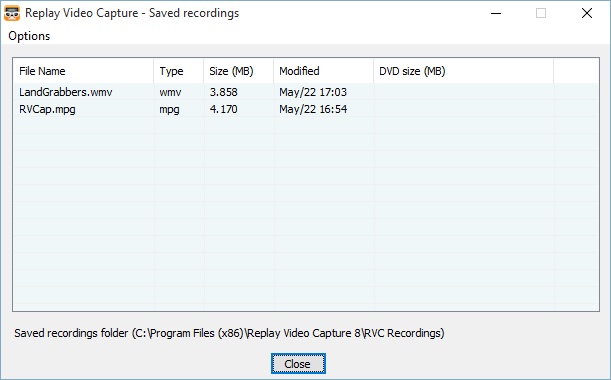Click the May/22 17:03 modified date

coord(313,92)
